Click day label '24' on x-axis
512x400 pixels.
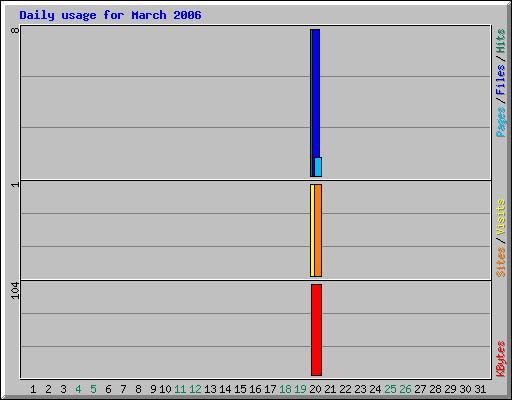375,389
